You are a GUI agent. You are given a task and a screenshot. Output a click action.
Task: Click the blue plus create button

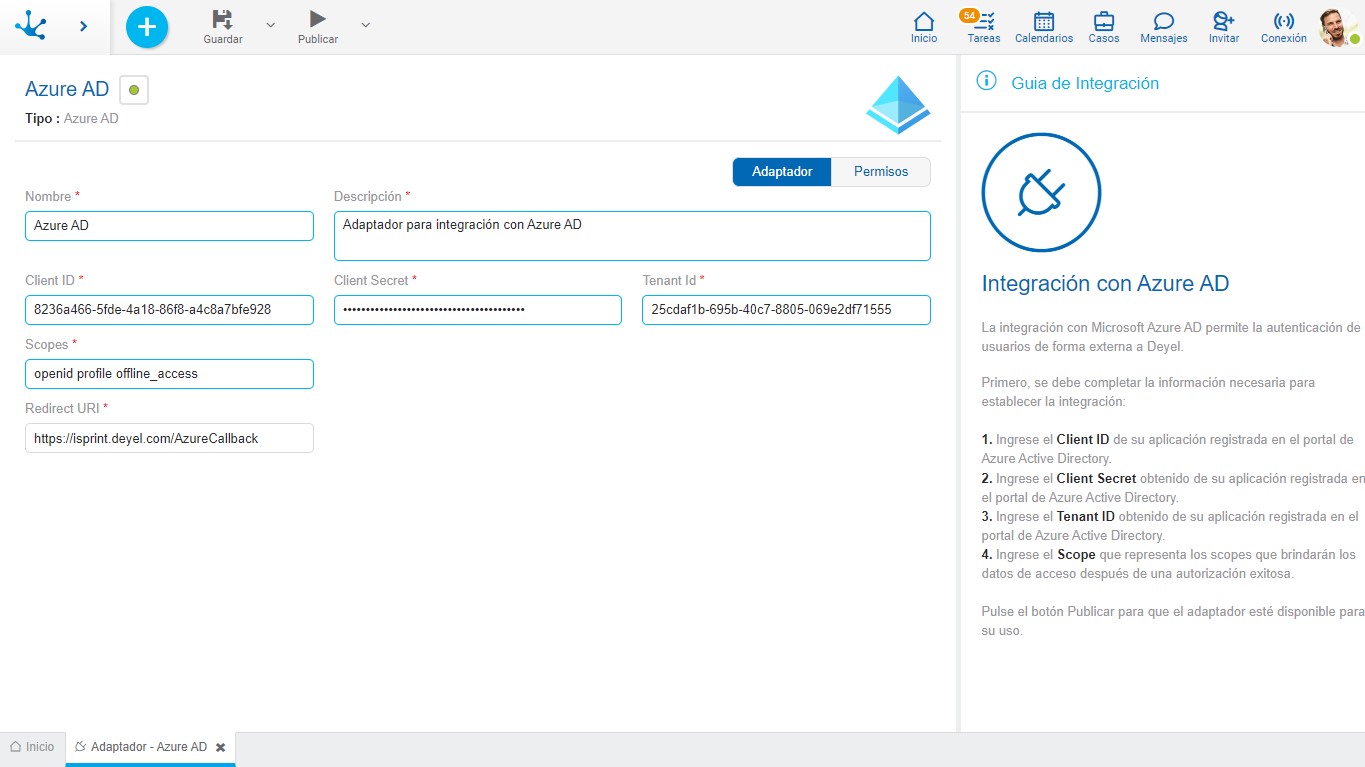(147, 27)
